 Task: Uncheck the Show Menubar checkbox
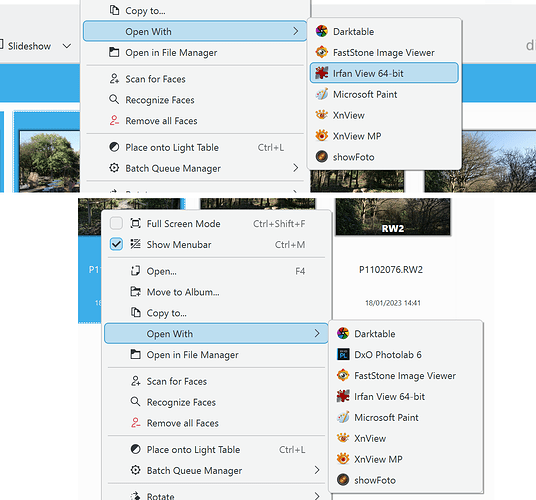(x=116, y=244)
